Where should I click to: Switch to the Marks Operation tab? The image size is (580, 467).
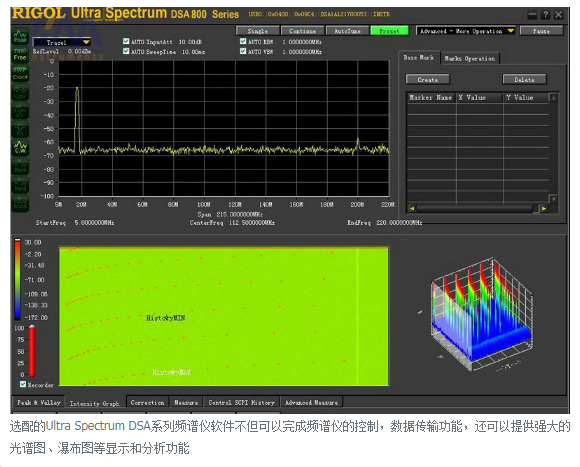click(470, 58)
